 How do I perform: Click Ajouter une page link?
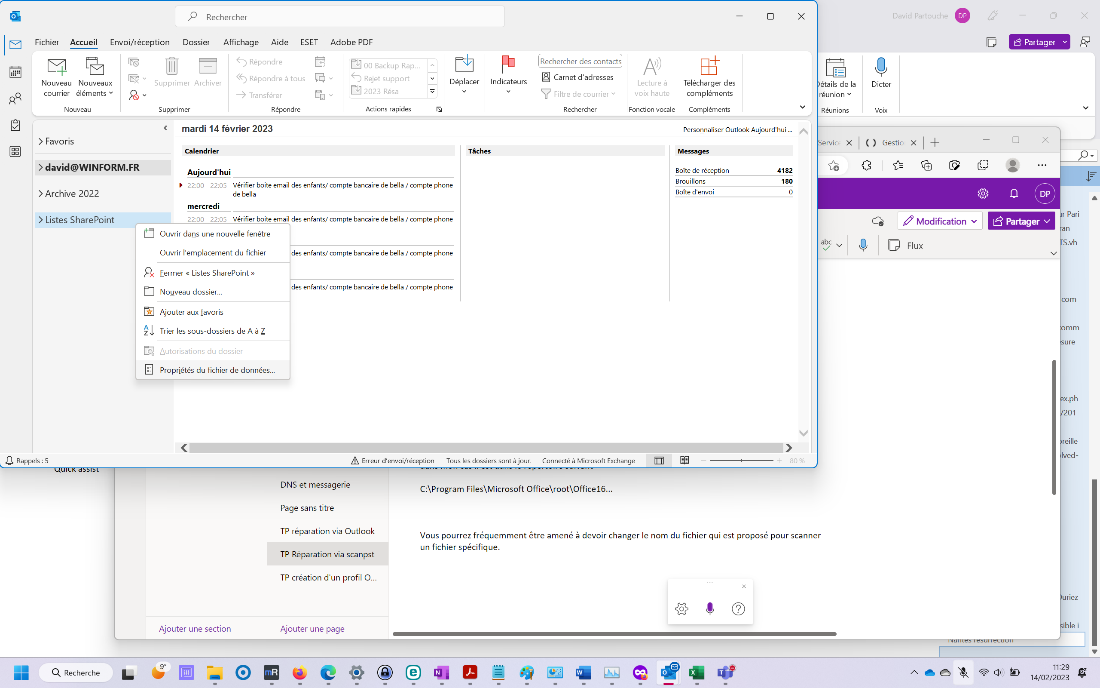(312, 629)
